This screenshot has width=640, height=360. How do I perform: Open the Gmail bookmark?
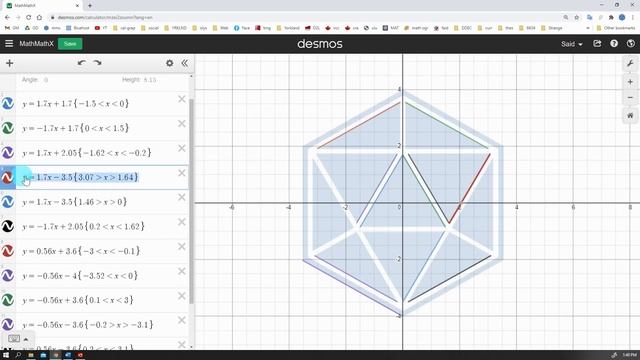pos(12,28)
